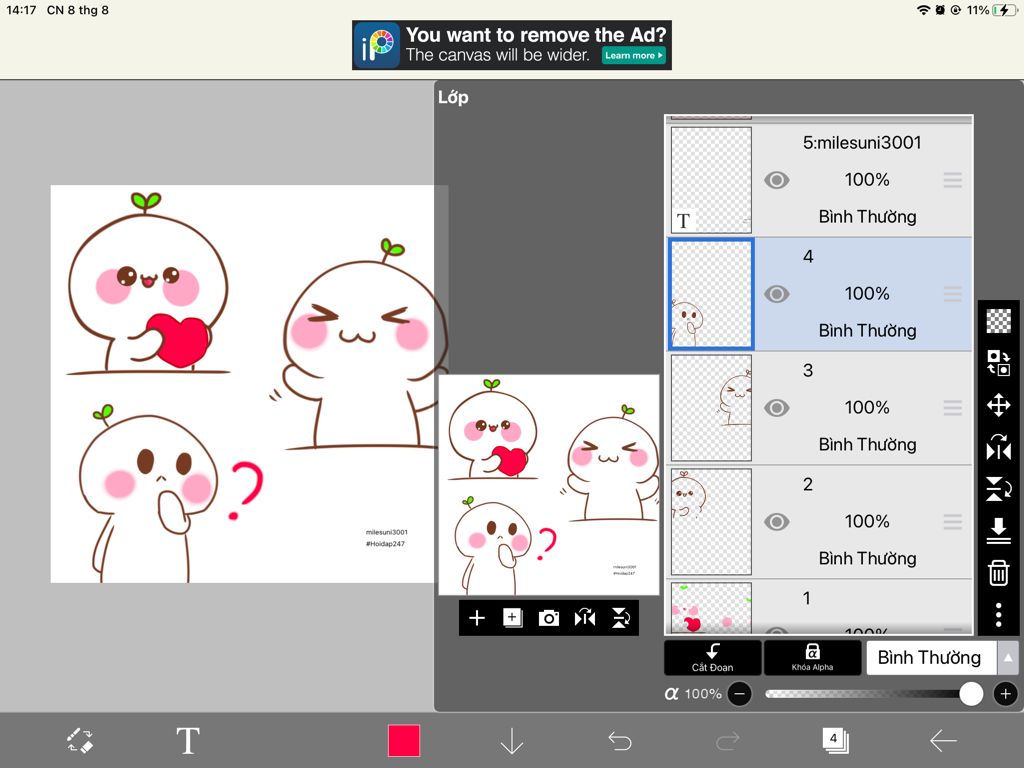The image size is (1024, 768).
Task: Click the reorder handle of layer 5:milesuni3001
Action: click(x=953, y=180)
